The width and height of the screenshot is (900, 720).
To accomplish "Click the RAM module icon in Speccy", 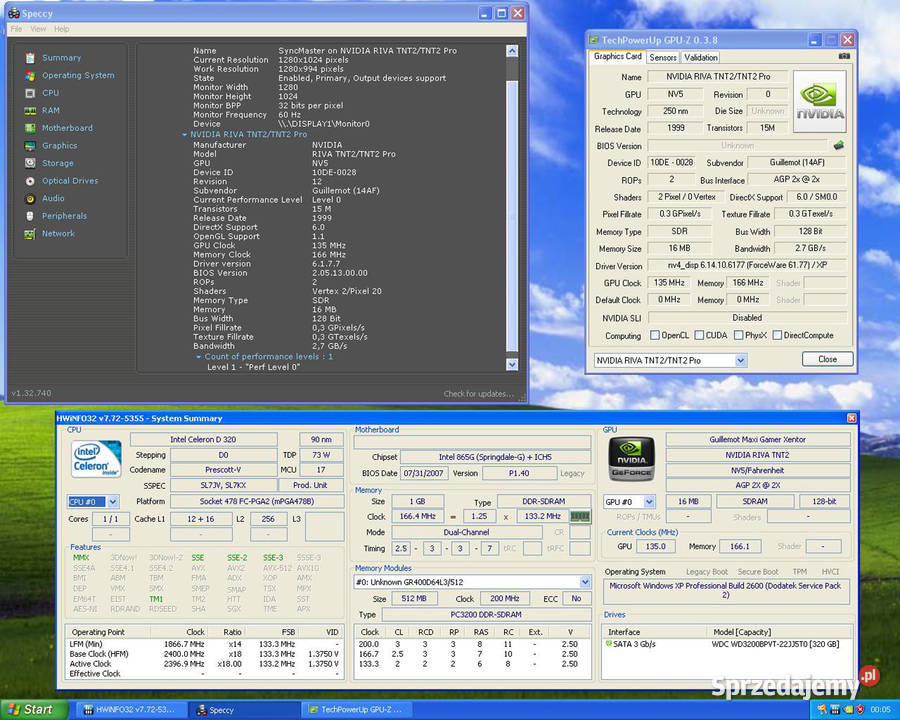I will tap(30, 111).
